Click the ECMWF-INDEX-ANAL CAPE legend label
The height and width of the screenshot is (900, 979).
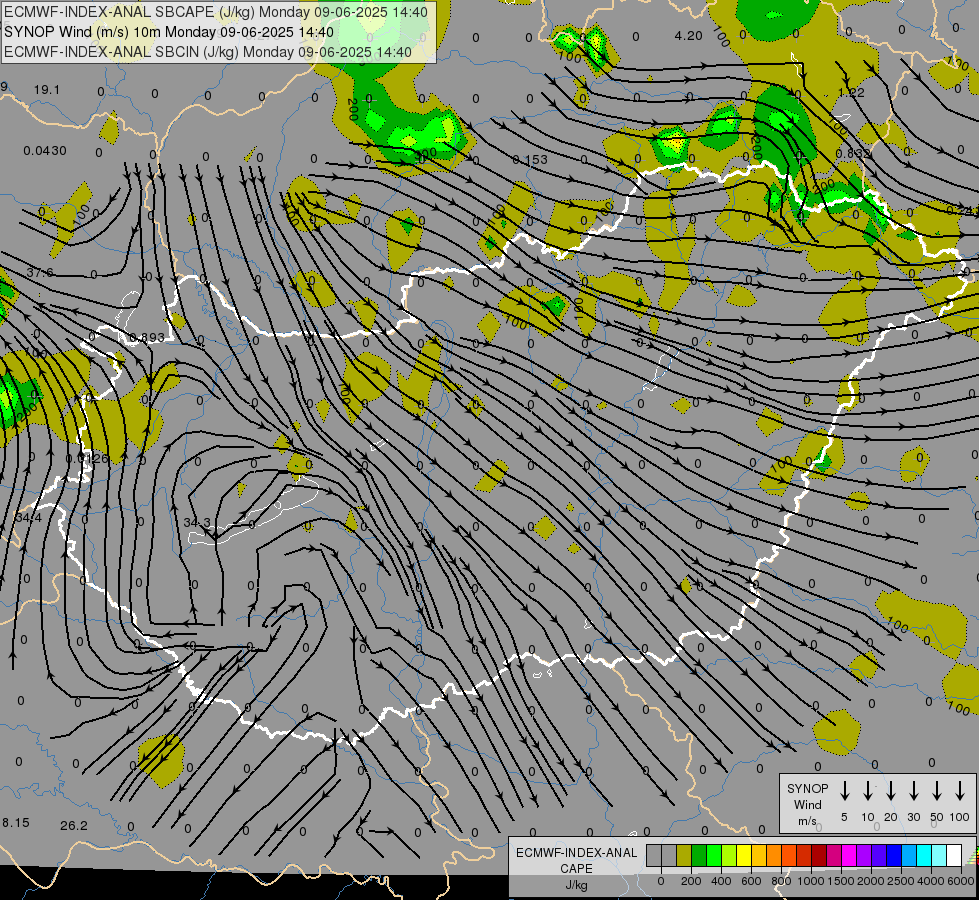[576, 860]
